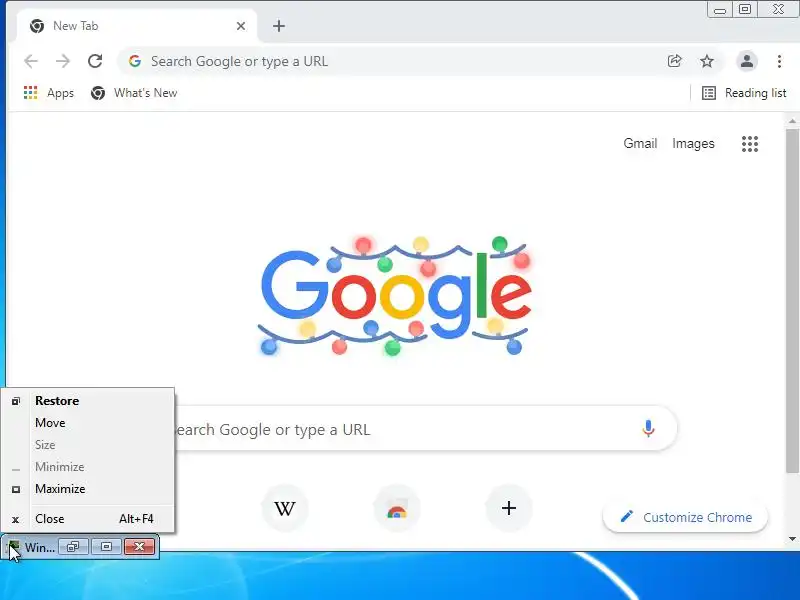Image resolution: width=800 pixels, height=600 pixels.
Task: Choose Restore from the system menu
Action: point(88,401)
